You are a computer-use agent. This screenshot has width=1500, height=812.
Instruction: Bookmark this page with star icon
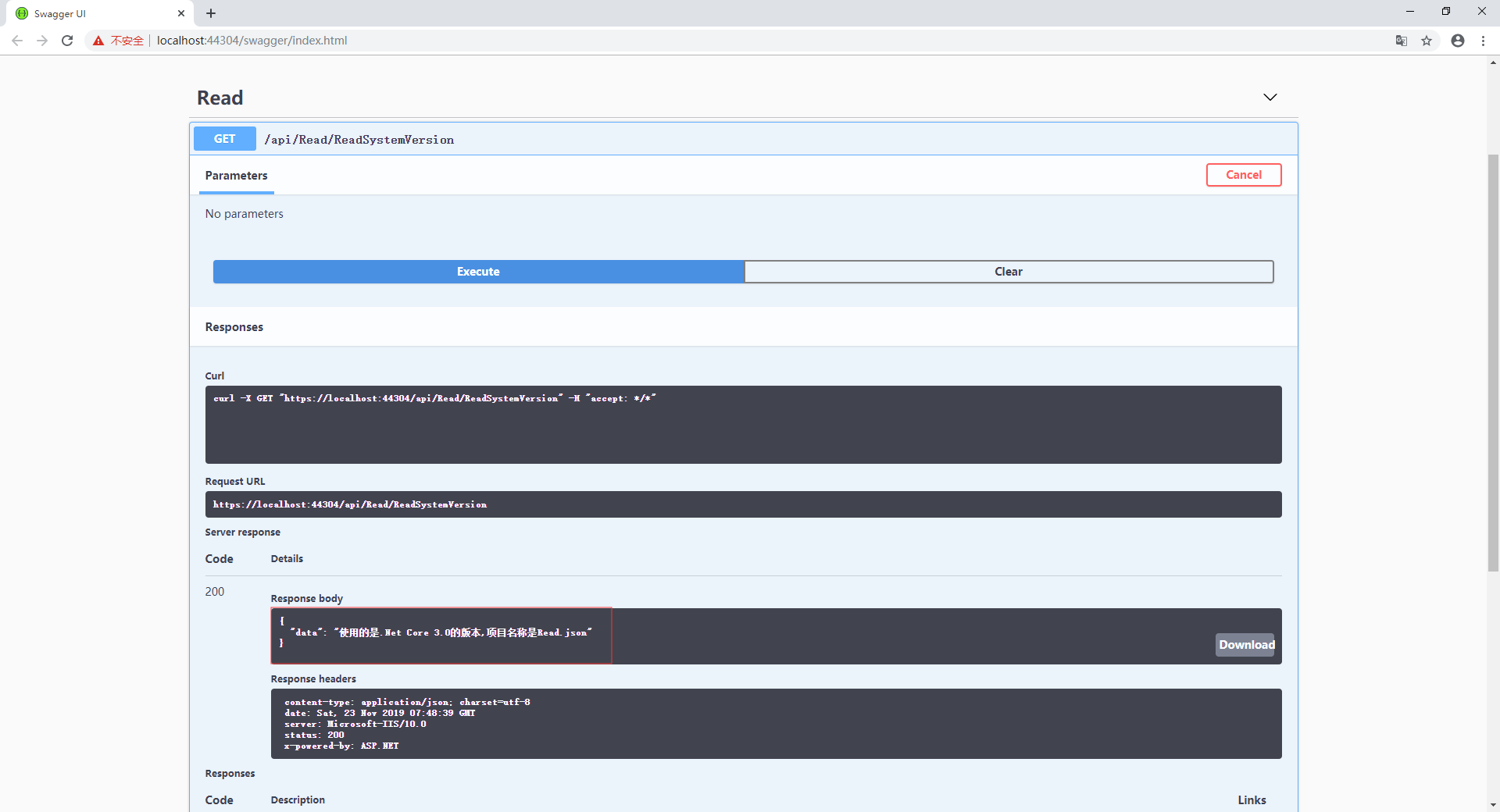tap(1427, 41)
